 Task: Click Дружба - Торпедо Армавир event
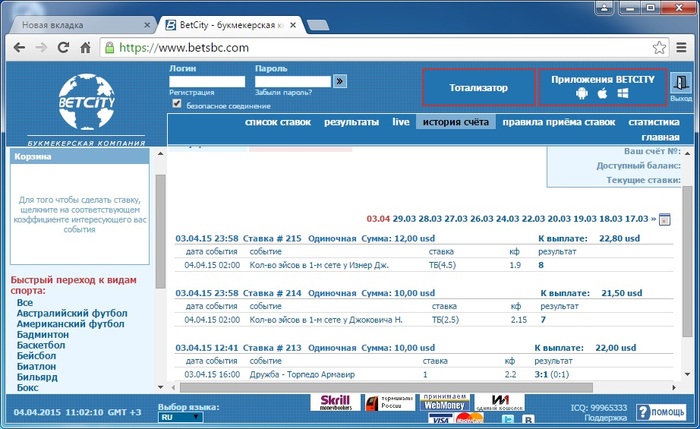(302, 375)
